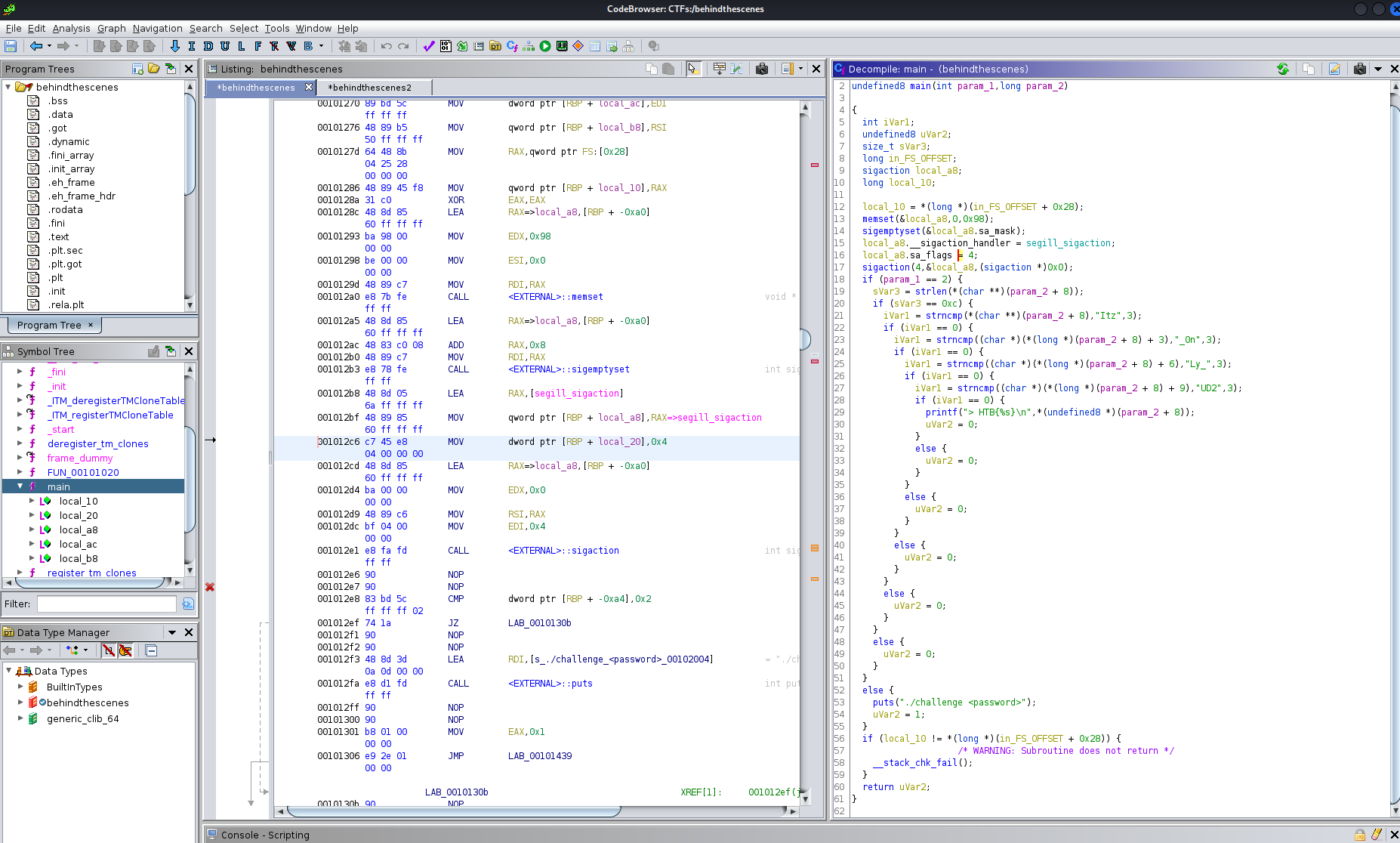Expand local_10 variable node
This screenshot has width=1400, height=843.
click(x=32, y=501)
